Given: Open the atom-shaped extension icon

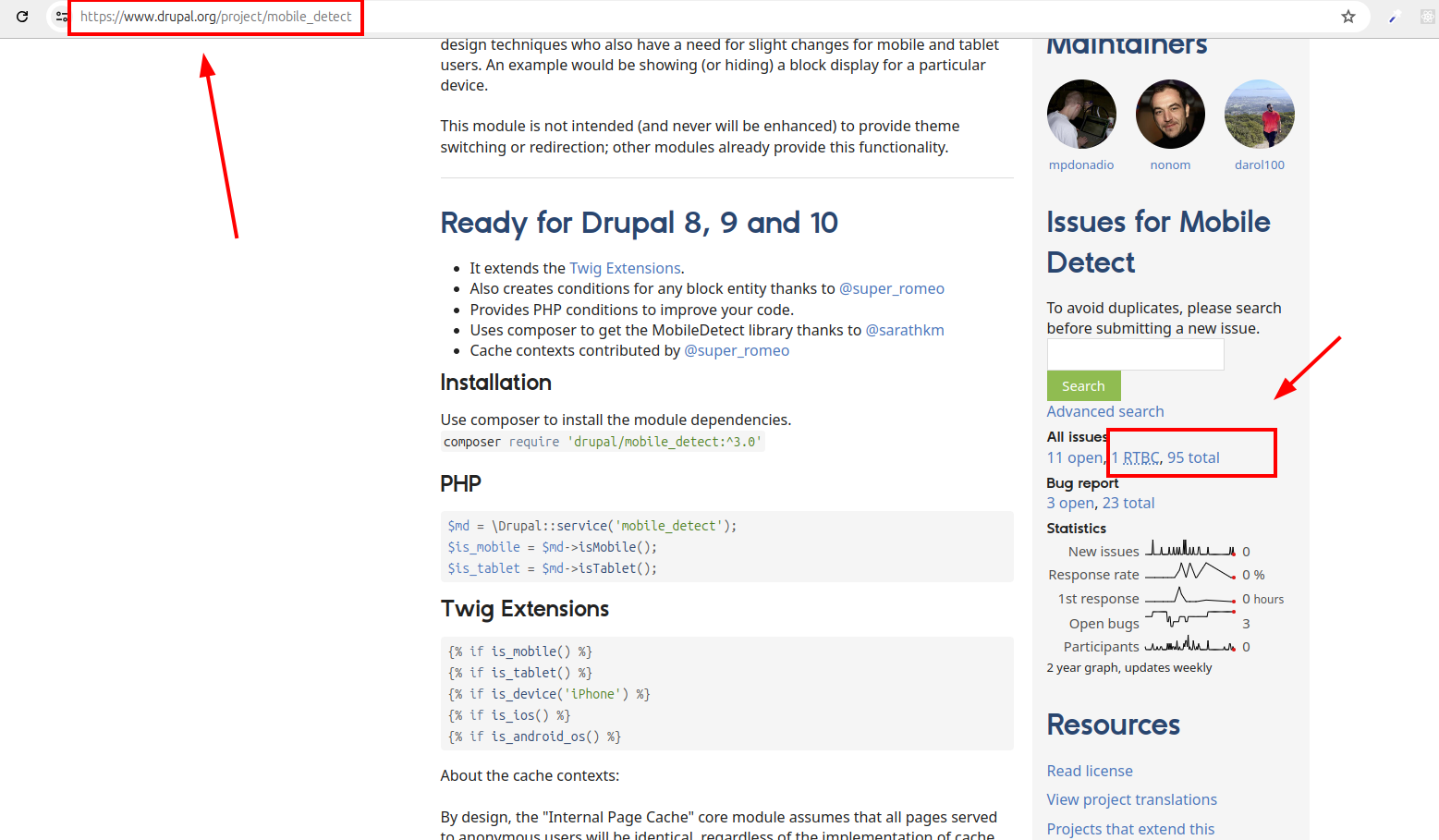Looking at the screenshot, I should pyautogui.click(x=1428, y=17).
